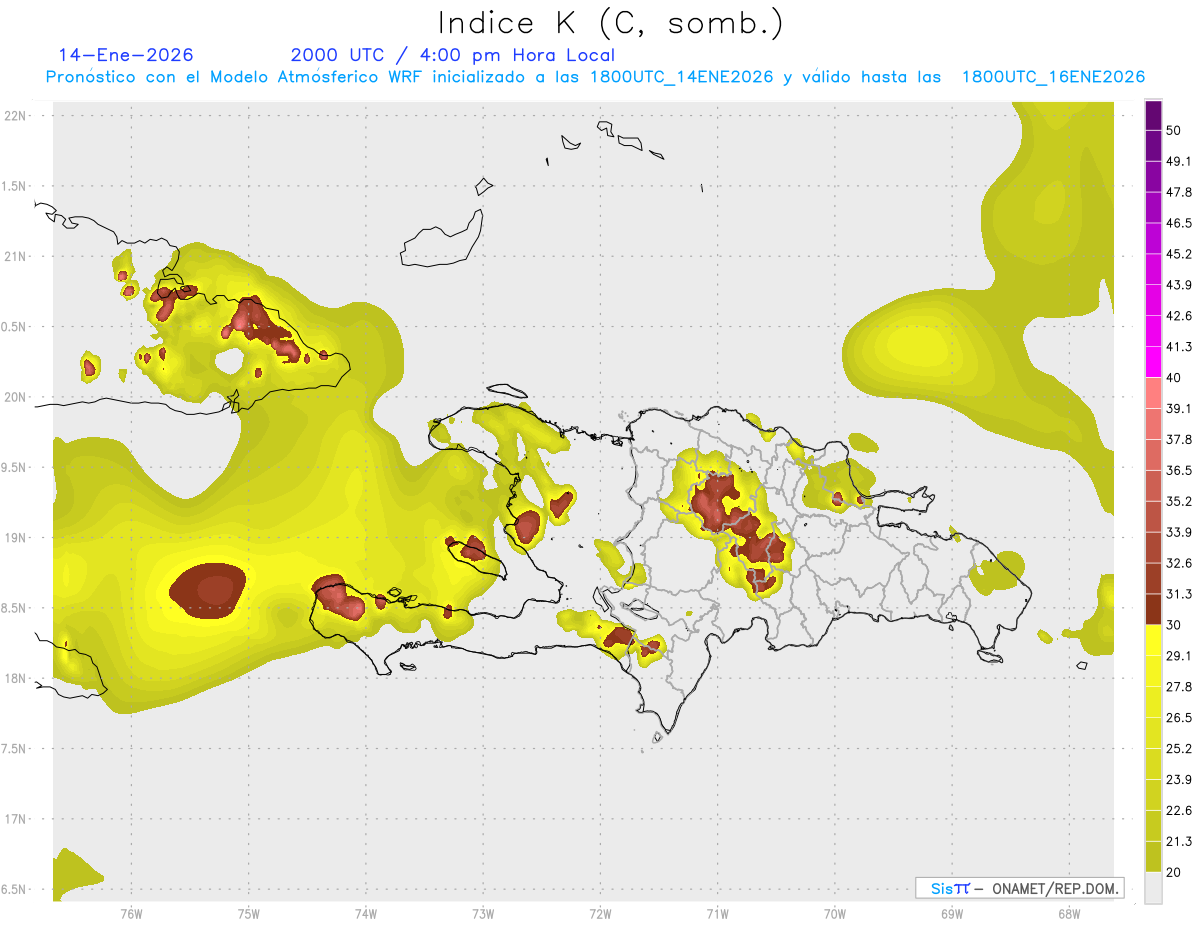This screenshot has width=1200, height=927.
Task: Click the map title 'Indice K (C, somb.)'
Action: (x=609, y=23)
